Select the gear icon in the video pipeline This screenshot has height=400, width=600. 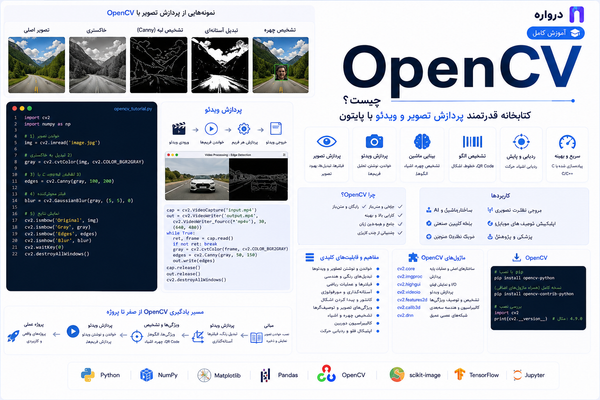tap(244, 129)
